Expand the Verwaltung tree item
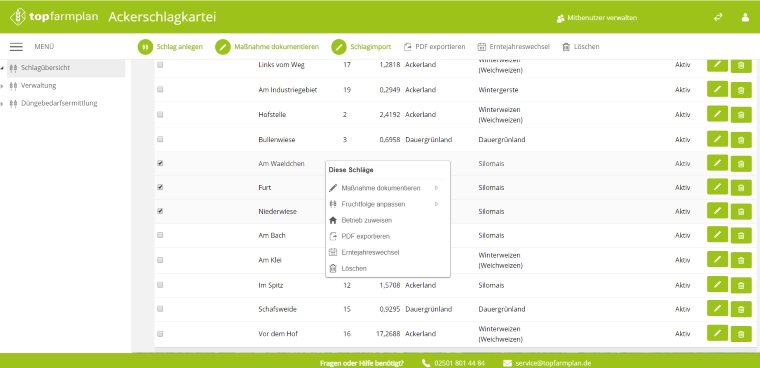Image resolution: width=760 pixels, height=368 pixels. pos(2,86)
